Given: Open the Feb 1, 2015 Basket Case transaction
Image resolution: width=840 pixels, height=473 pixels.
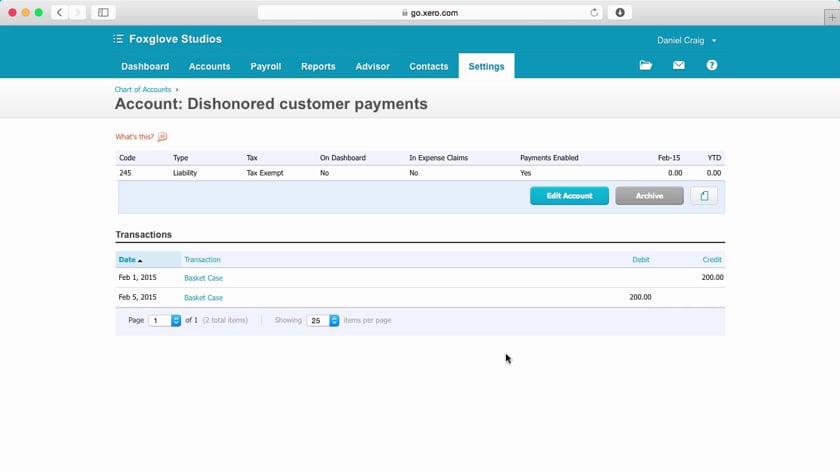Looking at the screenshot, I should 204,278.
